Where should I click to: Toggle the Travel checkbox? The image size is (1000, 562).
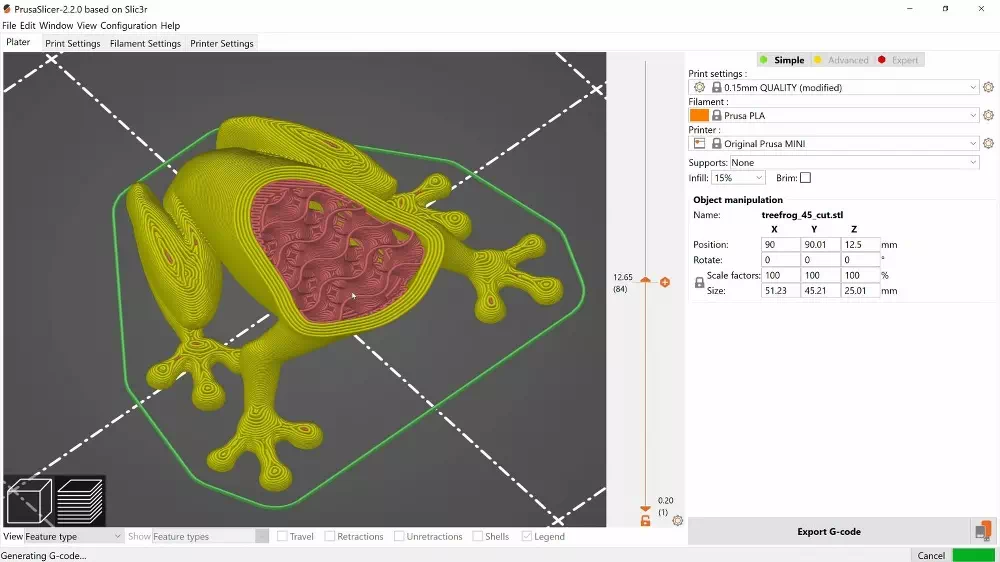point(283,537)
